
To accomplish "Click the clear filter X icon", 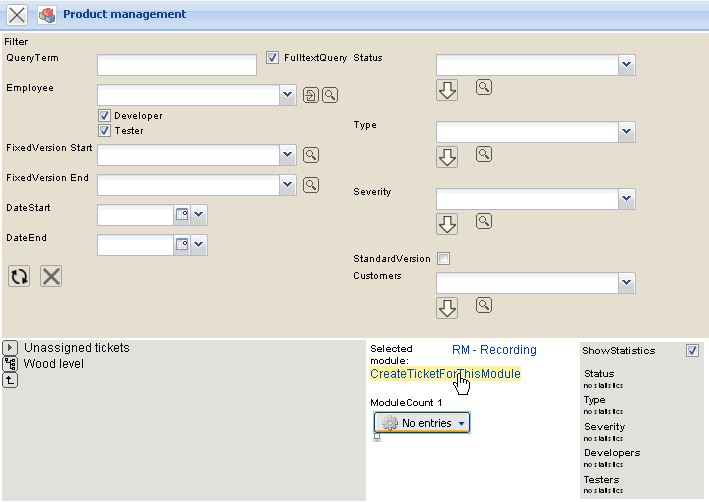I will point(51,276).
